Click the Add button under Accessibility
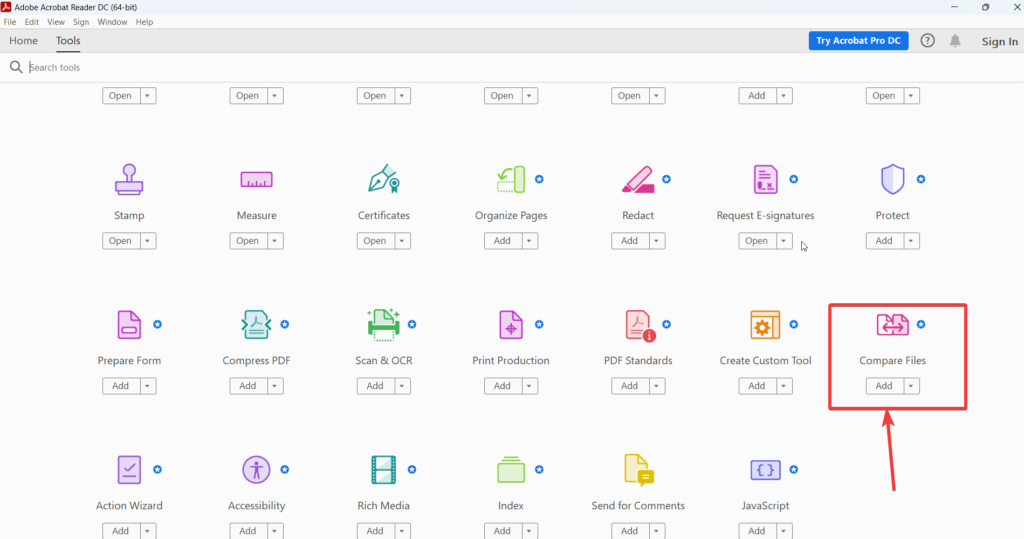The height and width of the screenshot is (539, 1024). pos(248,531)
